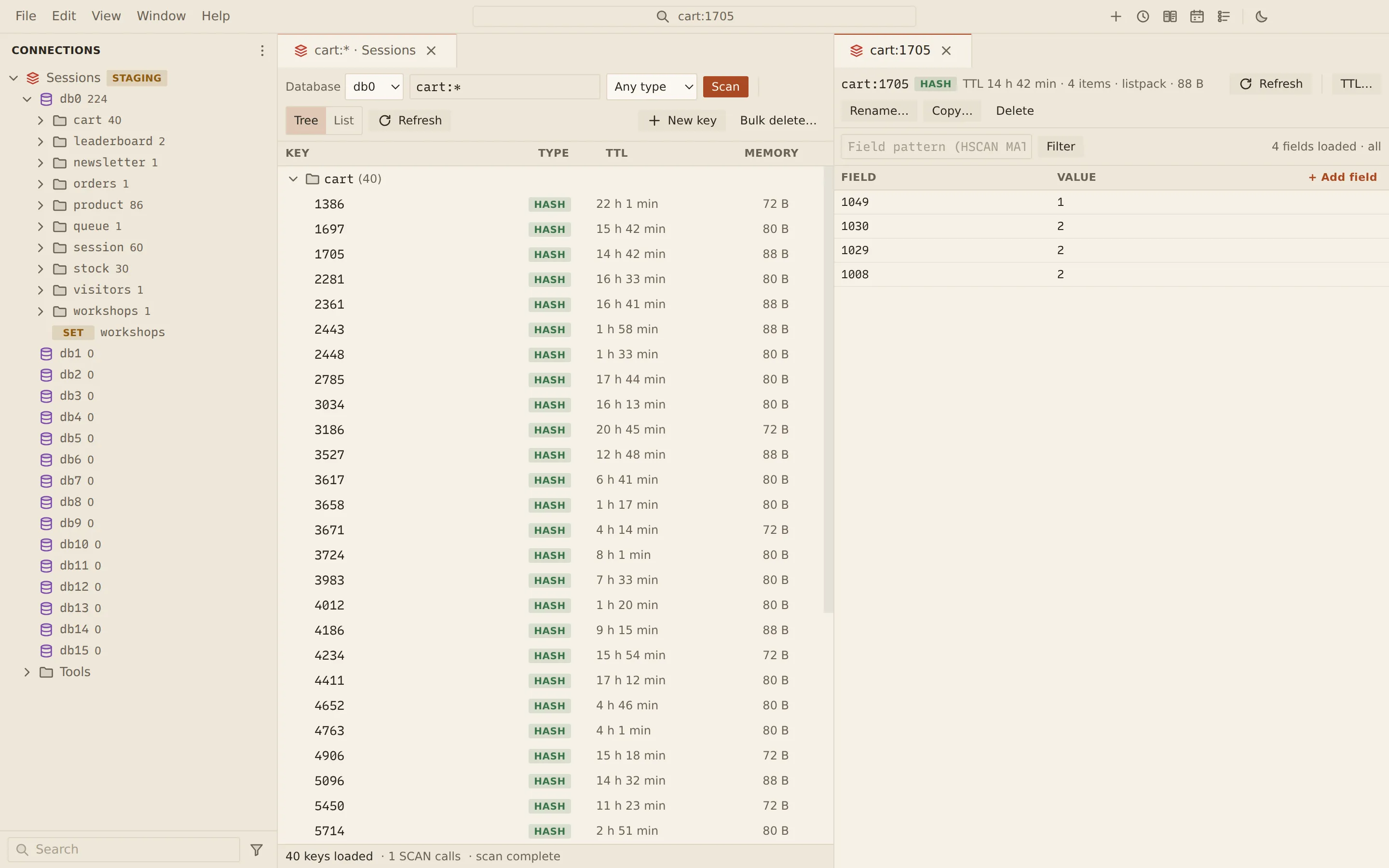Click the sidebar filter funnel icon
Viewport: 1389px width, 868px height.
click(257, 850)
